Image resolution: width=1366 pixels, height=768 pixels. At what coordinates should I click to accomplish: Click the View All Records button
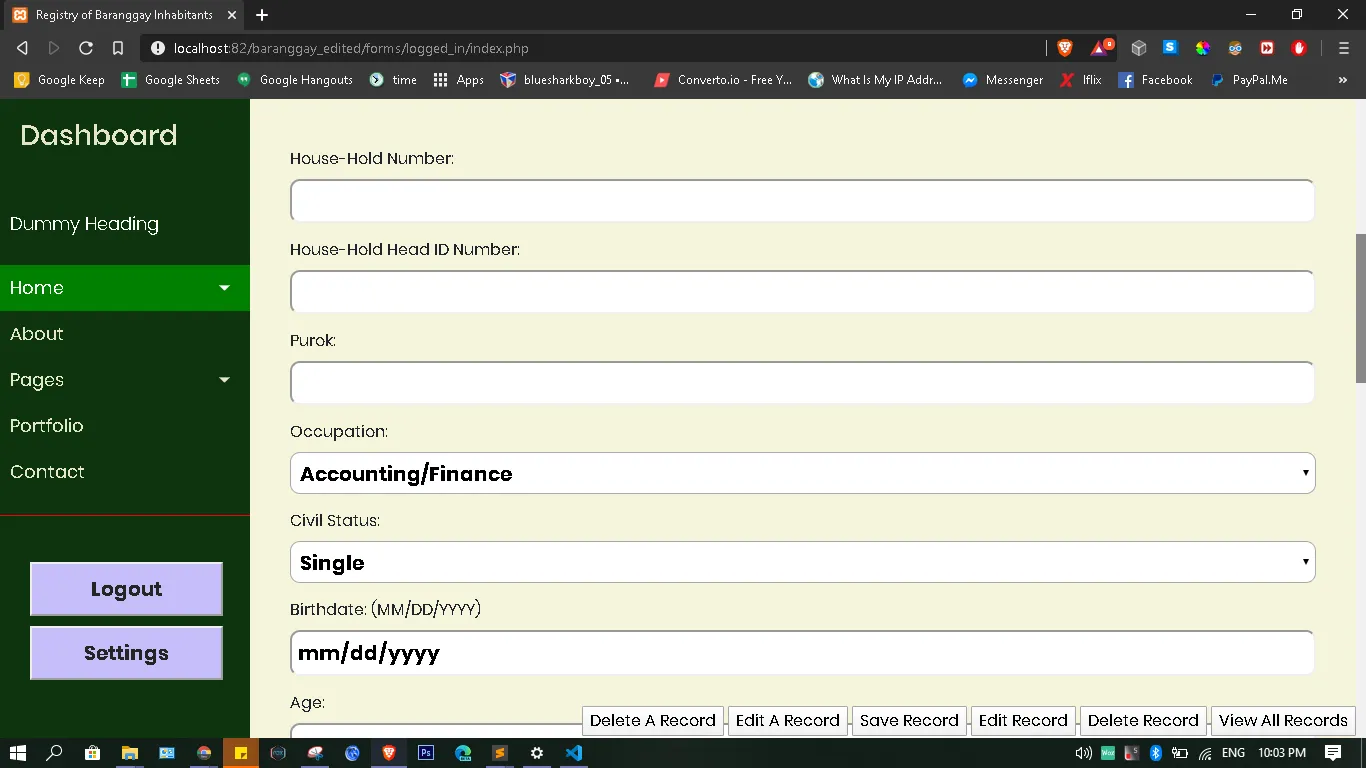(1283, 720)
